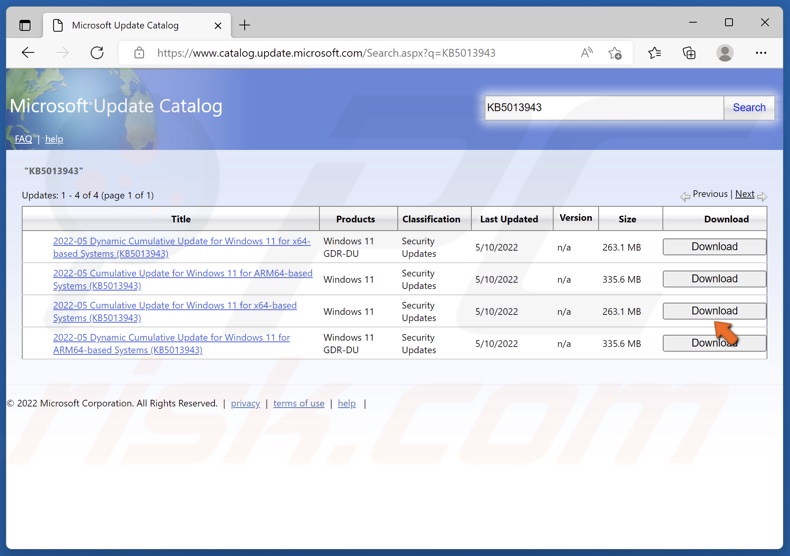Download the ARM64 Cumulative Update 335.6 MB
The width and height of the screenshot is (790, 556).
(714, 279)
